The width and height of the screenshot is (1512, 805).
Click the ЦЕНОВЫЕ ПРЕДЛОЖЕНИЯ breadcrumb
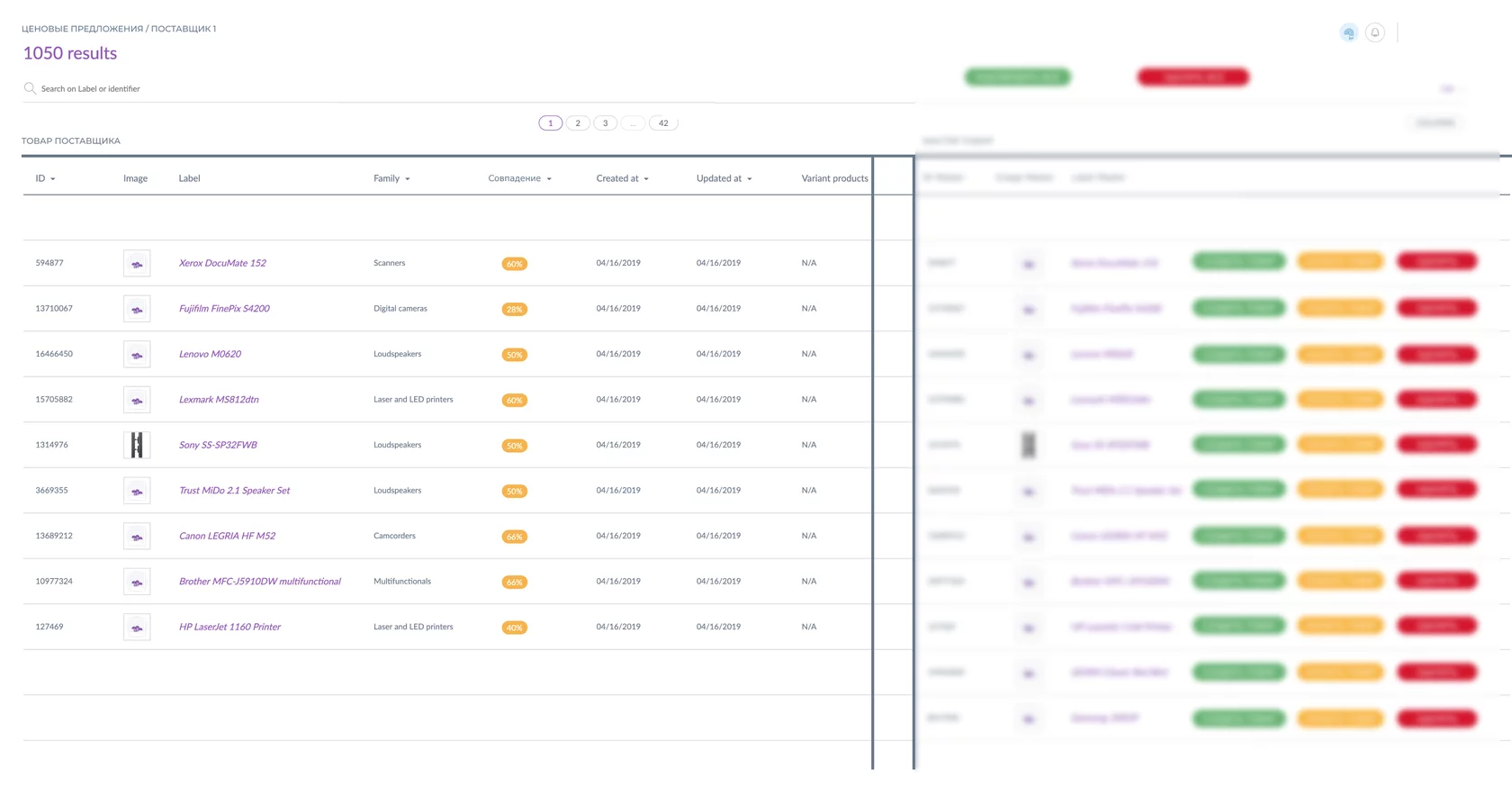tap(82, 29)
